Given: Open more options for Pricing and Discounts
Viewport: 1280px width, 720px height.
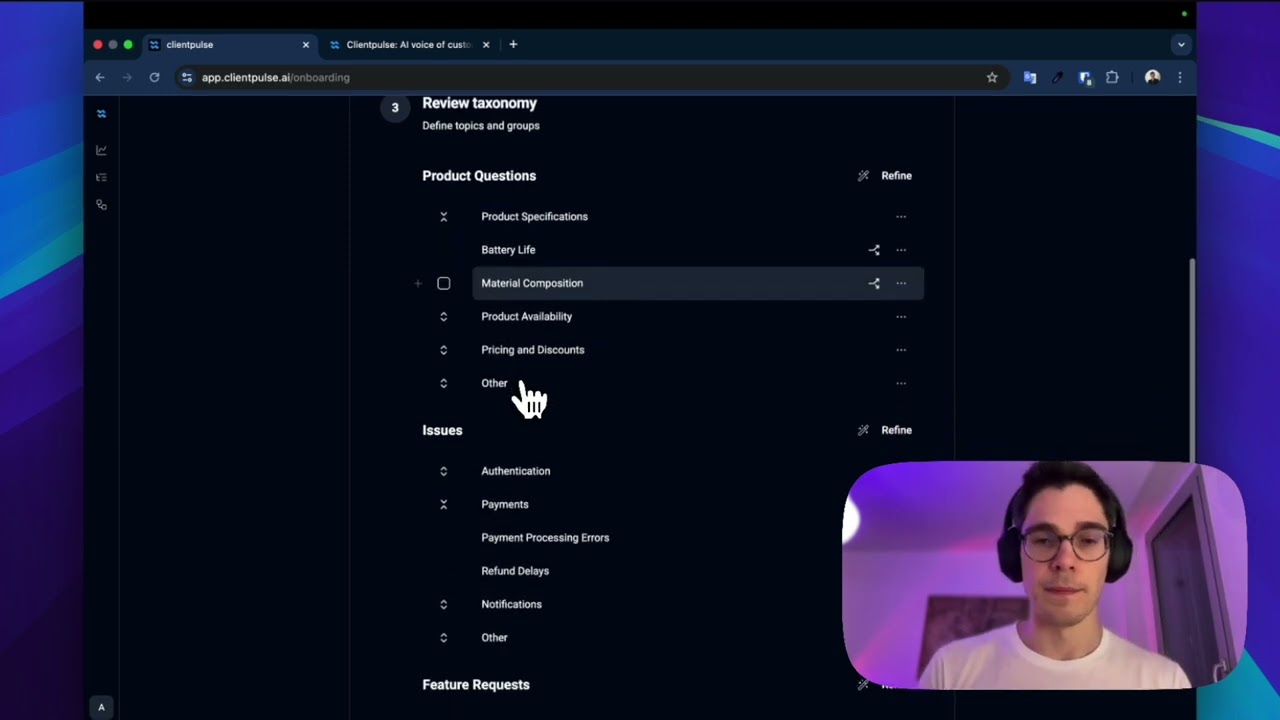Looking at the screenshot, I should pyautogui.click(x=901, y=350).
